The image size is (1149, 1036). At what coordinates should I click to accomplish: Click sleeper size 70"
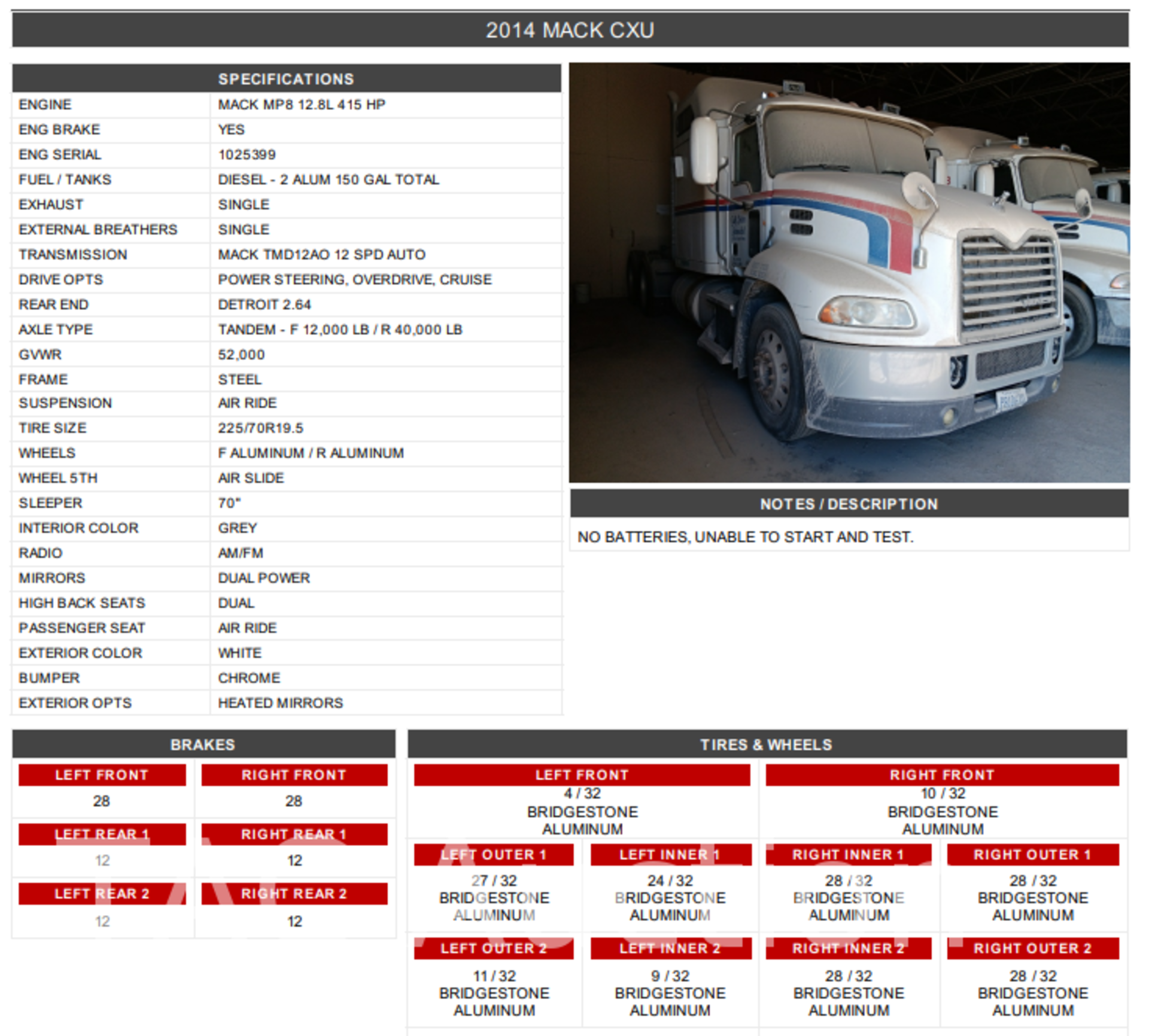(229, 503)
